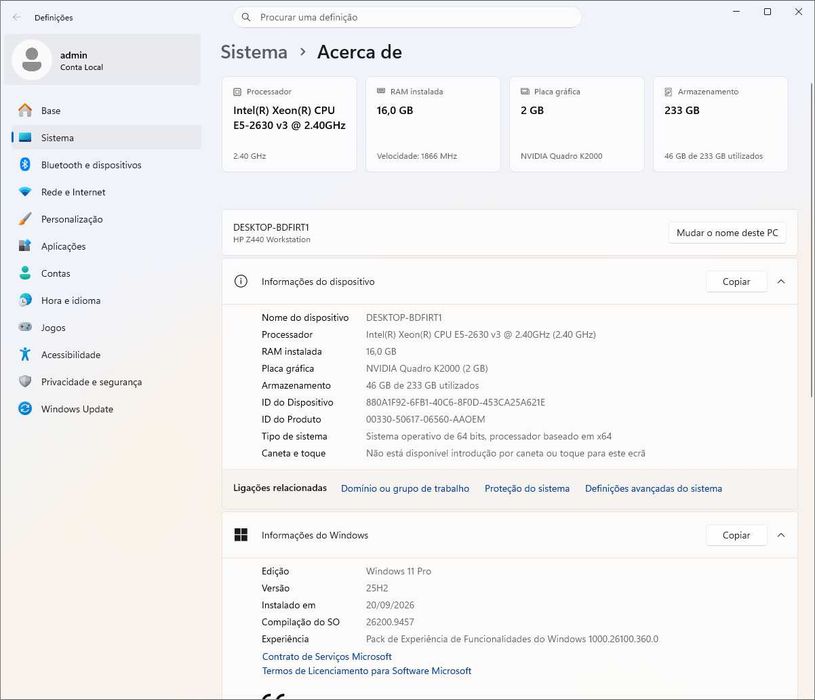Image resolution: width=815 pixels, height=700 pixels.
Task: Open Aplicações settings
Action: pos(106,246)
